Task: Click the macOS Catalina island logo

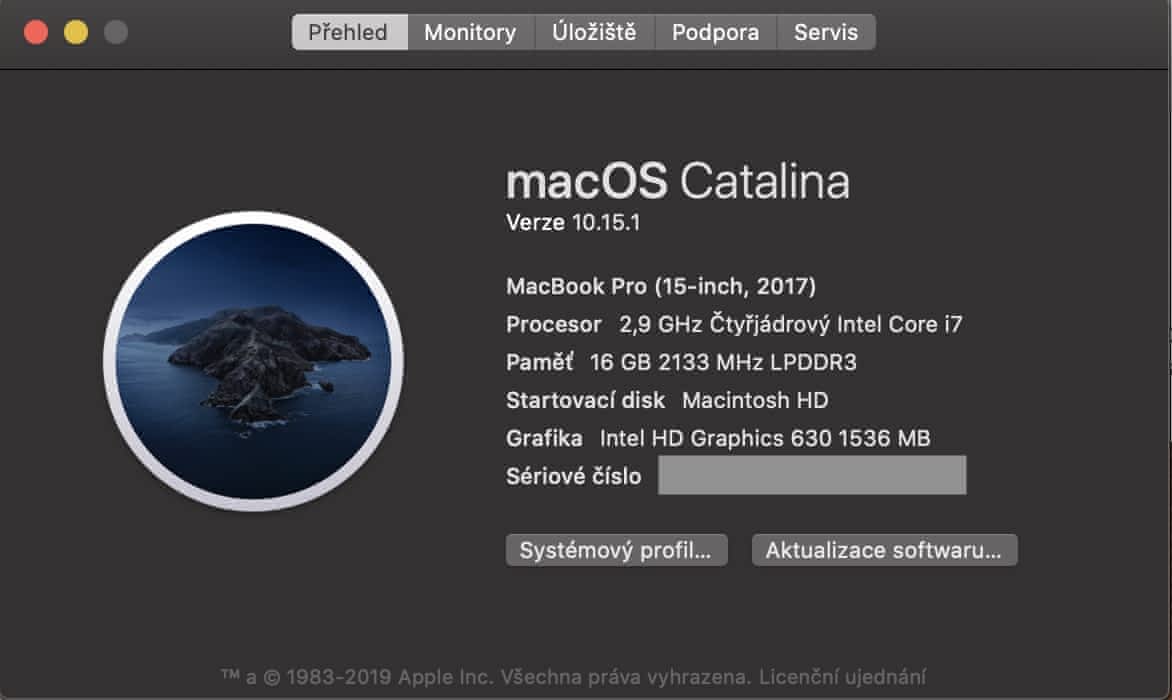Action: (253, 361)
